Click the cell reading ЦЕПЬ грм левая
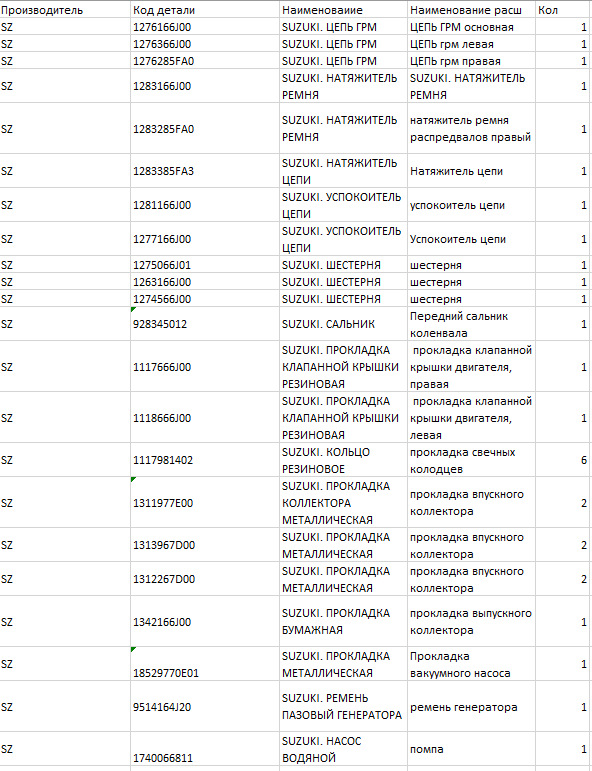The height and width of the screenshot is (771, 592). 471,44
